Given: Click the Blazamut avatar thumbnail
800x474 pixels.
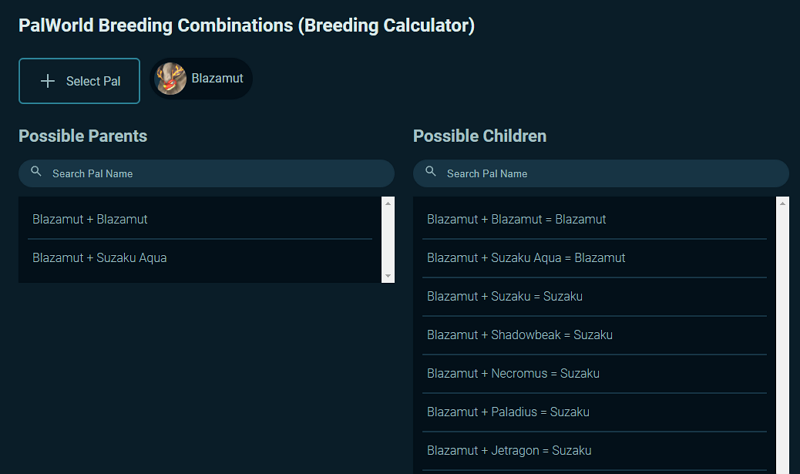Looking at the screenshot, I should (x=171, y=79).
